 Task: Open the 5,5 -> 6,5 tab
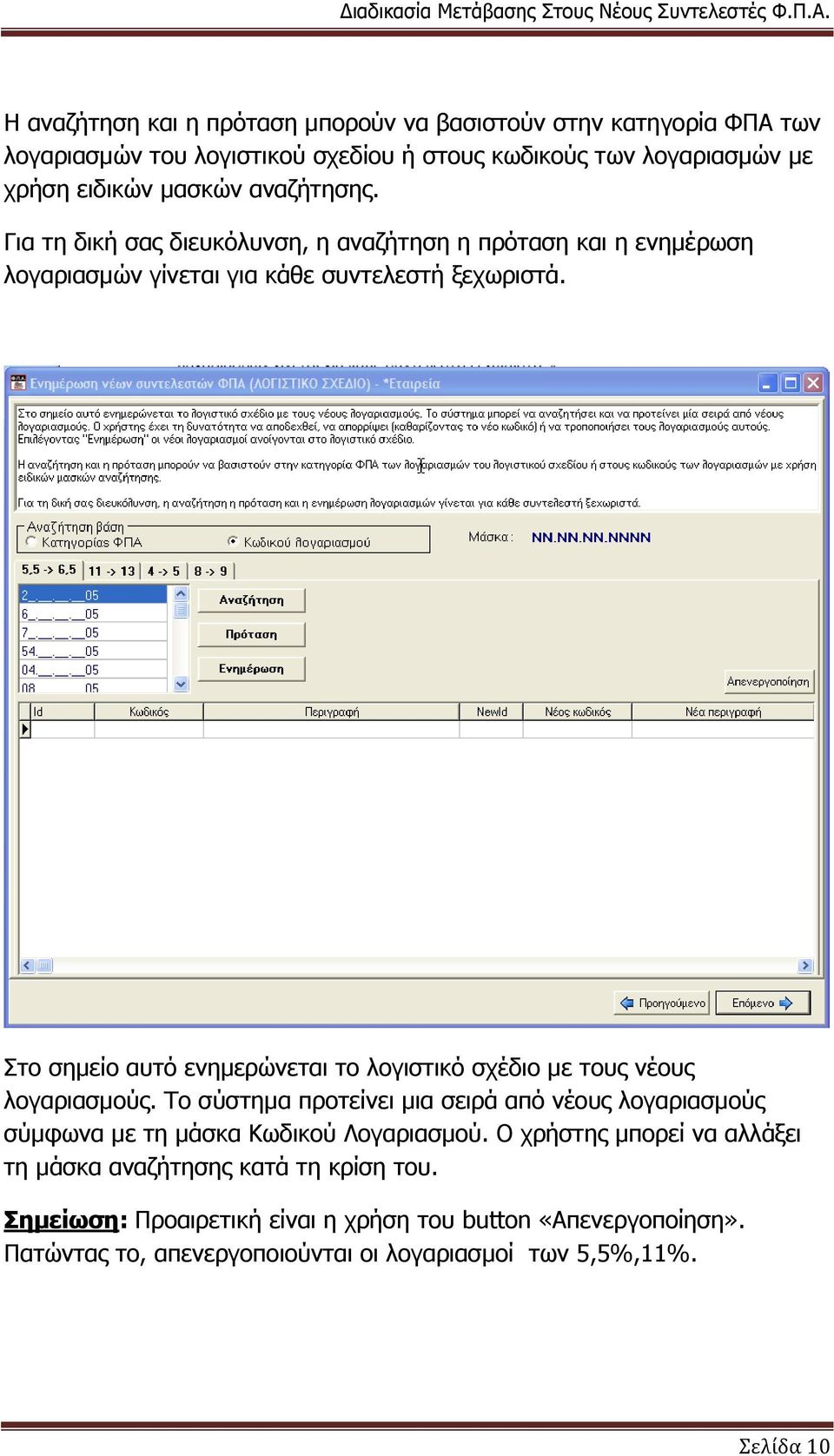[x=49, y=570]
